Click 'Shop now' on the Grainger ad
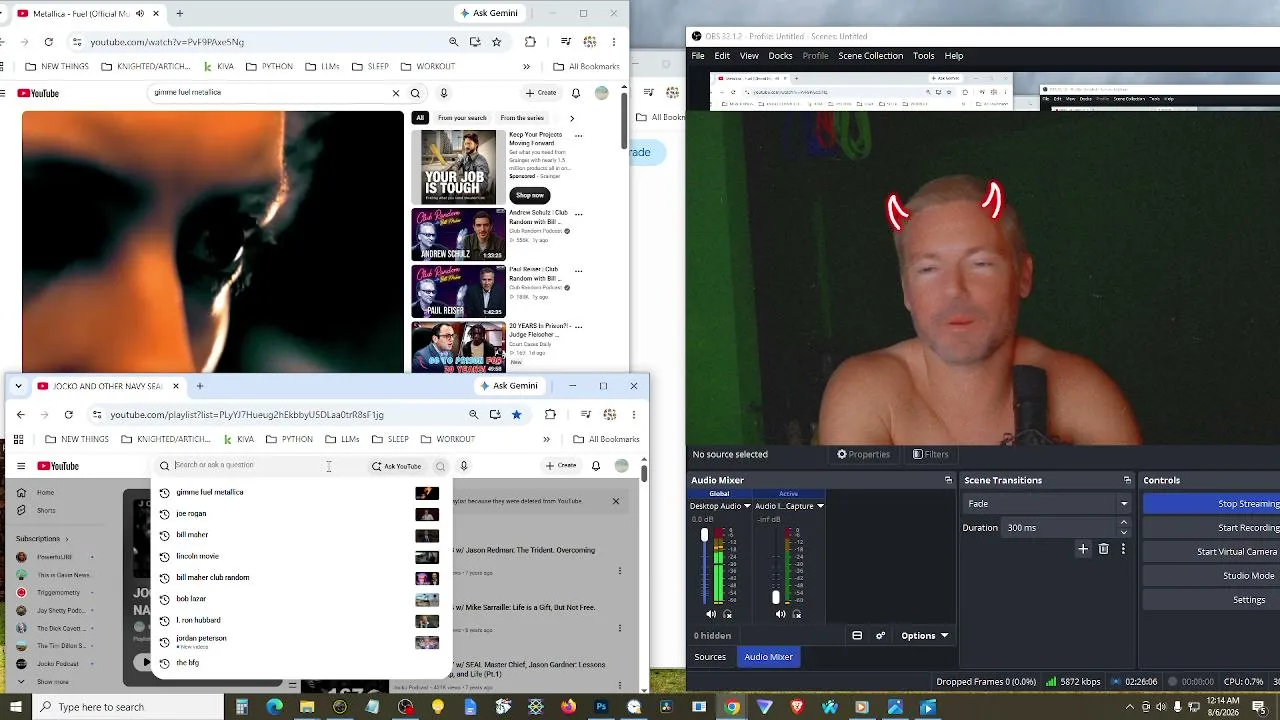Screen dimensions: 1280x720 point(530,195)
